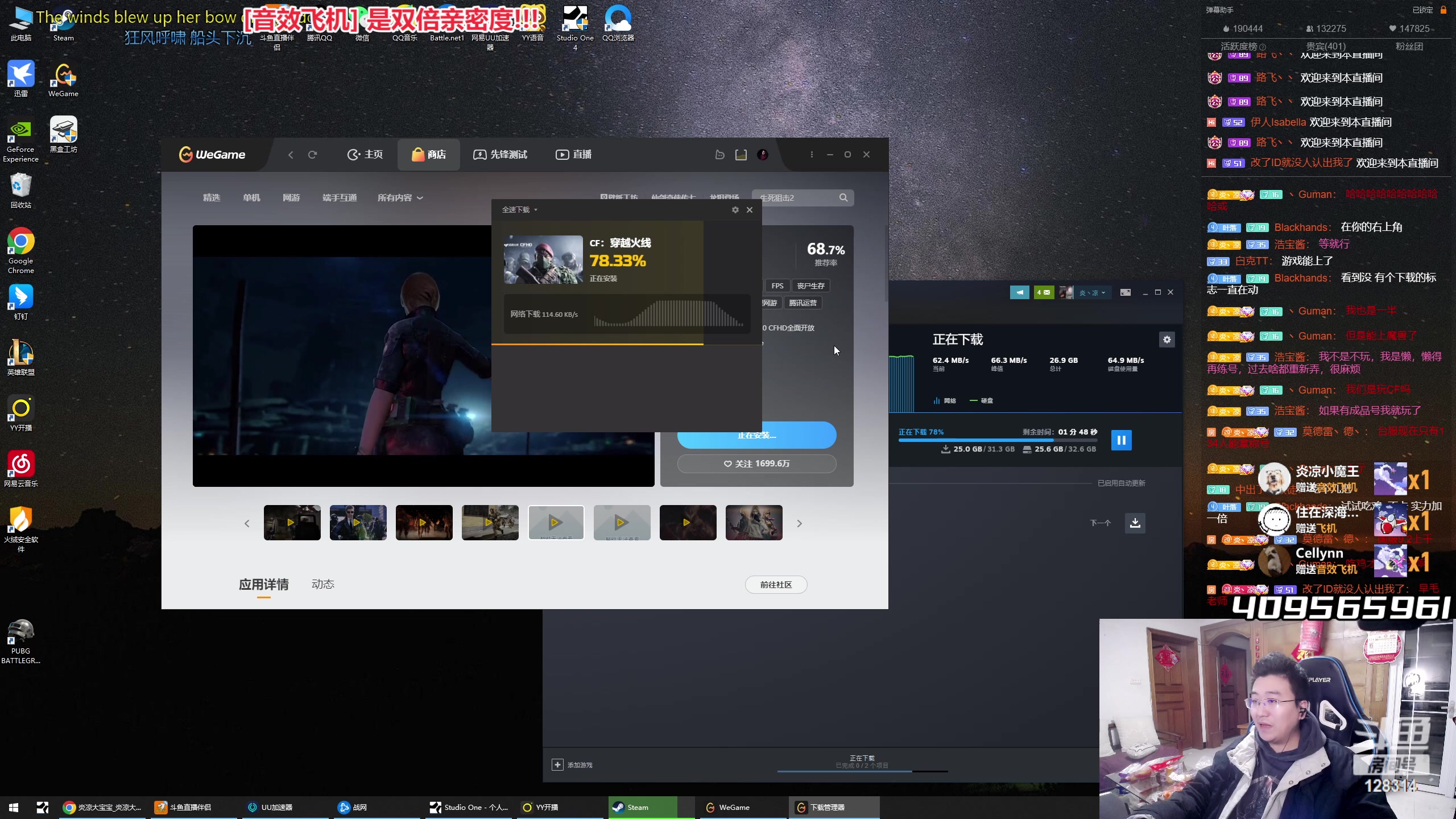This screenshot has height=819, width=1456.
Task: Switch to 应用详情 tab
Action: pos(264,585)
